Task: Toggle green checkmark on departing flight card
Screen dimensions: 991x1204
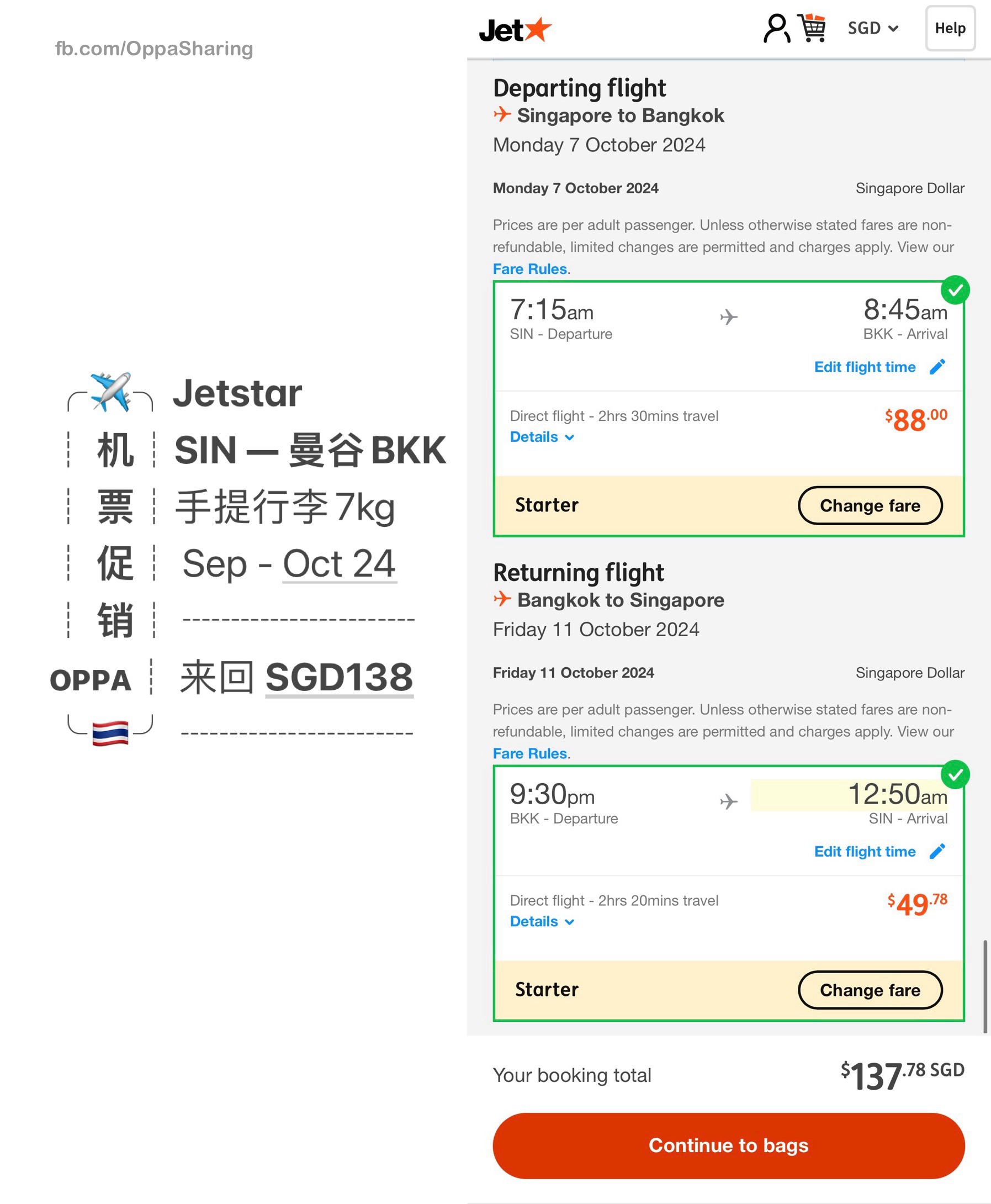Action: (955, 290)
